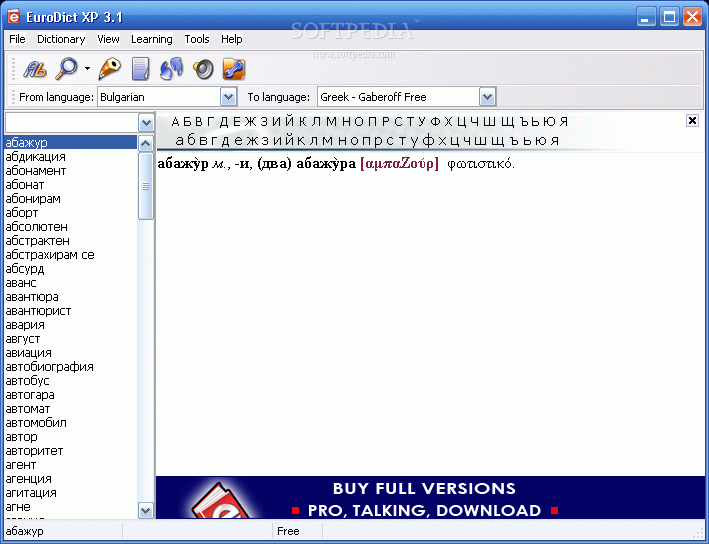Select word "аборт" in the list
Screen dimensions: 709x544
(x=71, y=213)
